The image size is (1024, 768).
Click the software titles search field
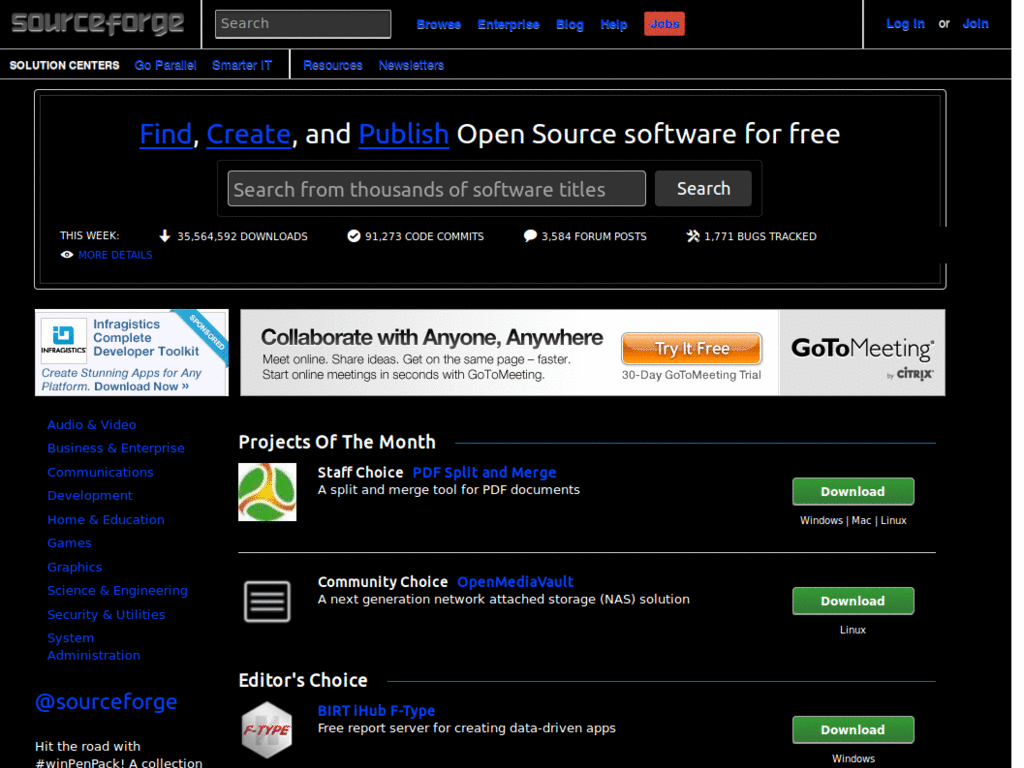pyautogui.click(x=435, y=188)
